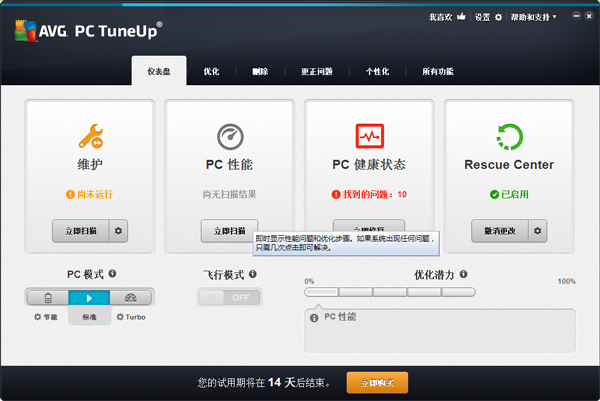Click the PC 健康状态 title

(369, 165)
